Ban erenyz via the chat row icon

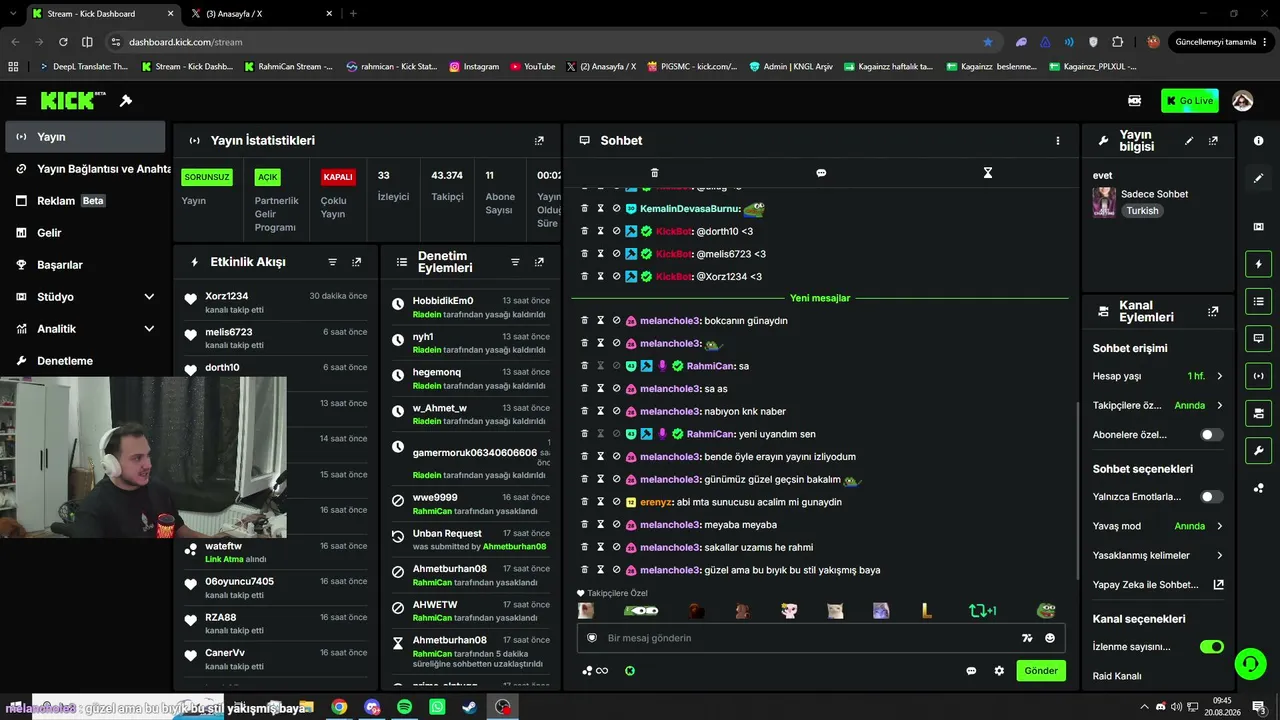point(616,502)
